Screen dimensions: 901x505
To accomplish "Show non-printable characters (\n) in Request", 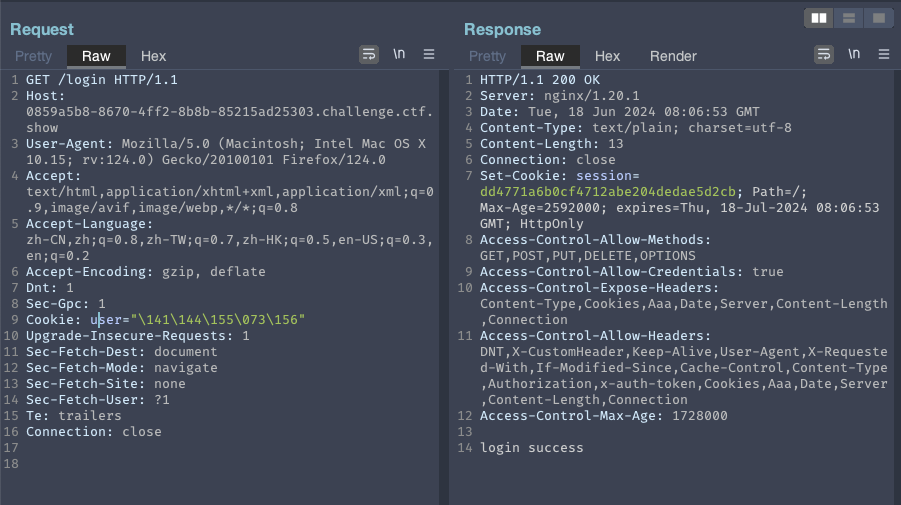I will 399,55.
